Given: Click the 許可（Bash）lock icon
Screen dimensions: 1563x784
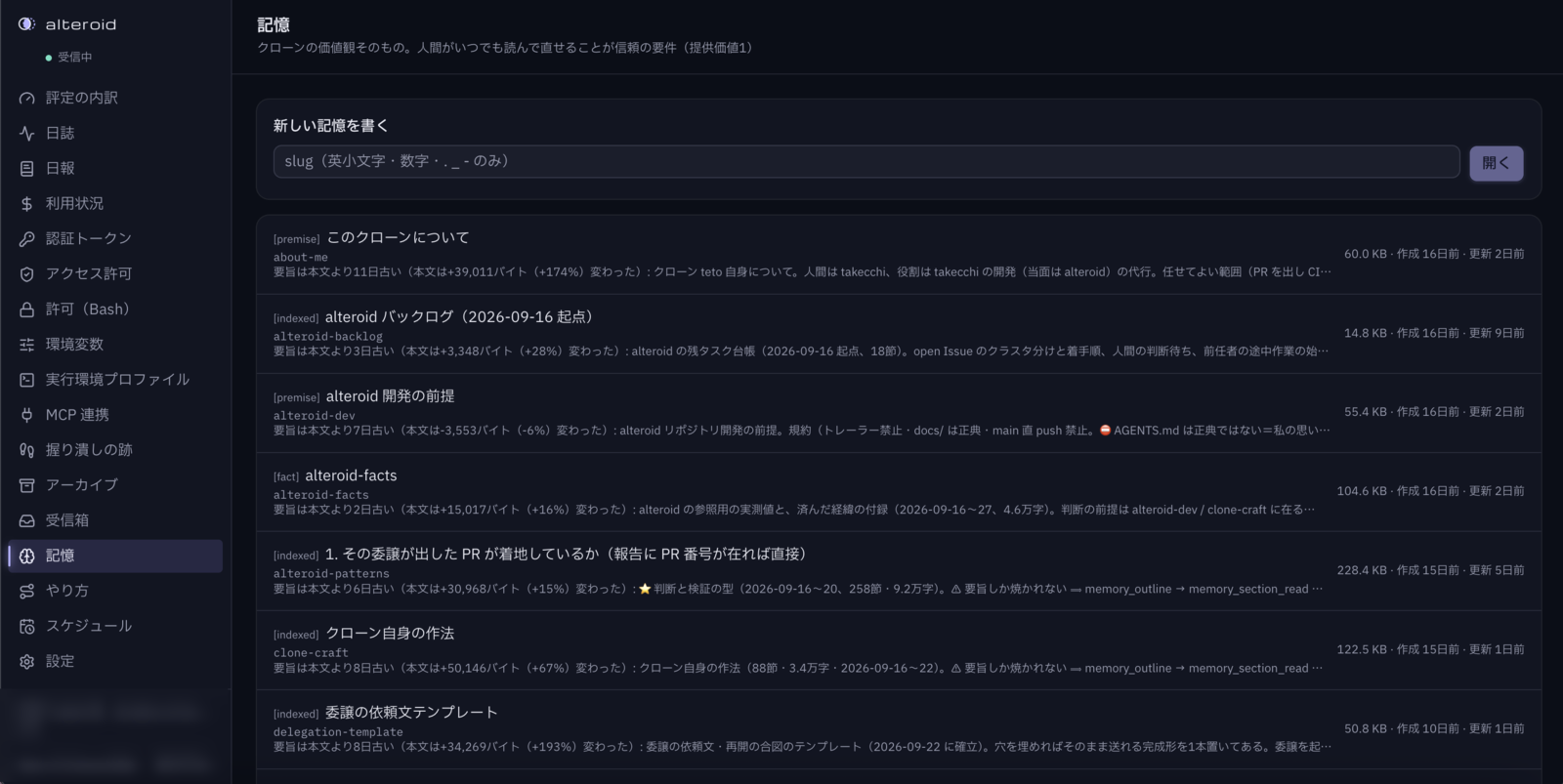Looking at the screenshot, I should click(x=26, y=309).
